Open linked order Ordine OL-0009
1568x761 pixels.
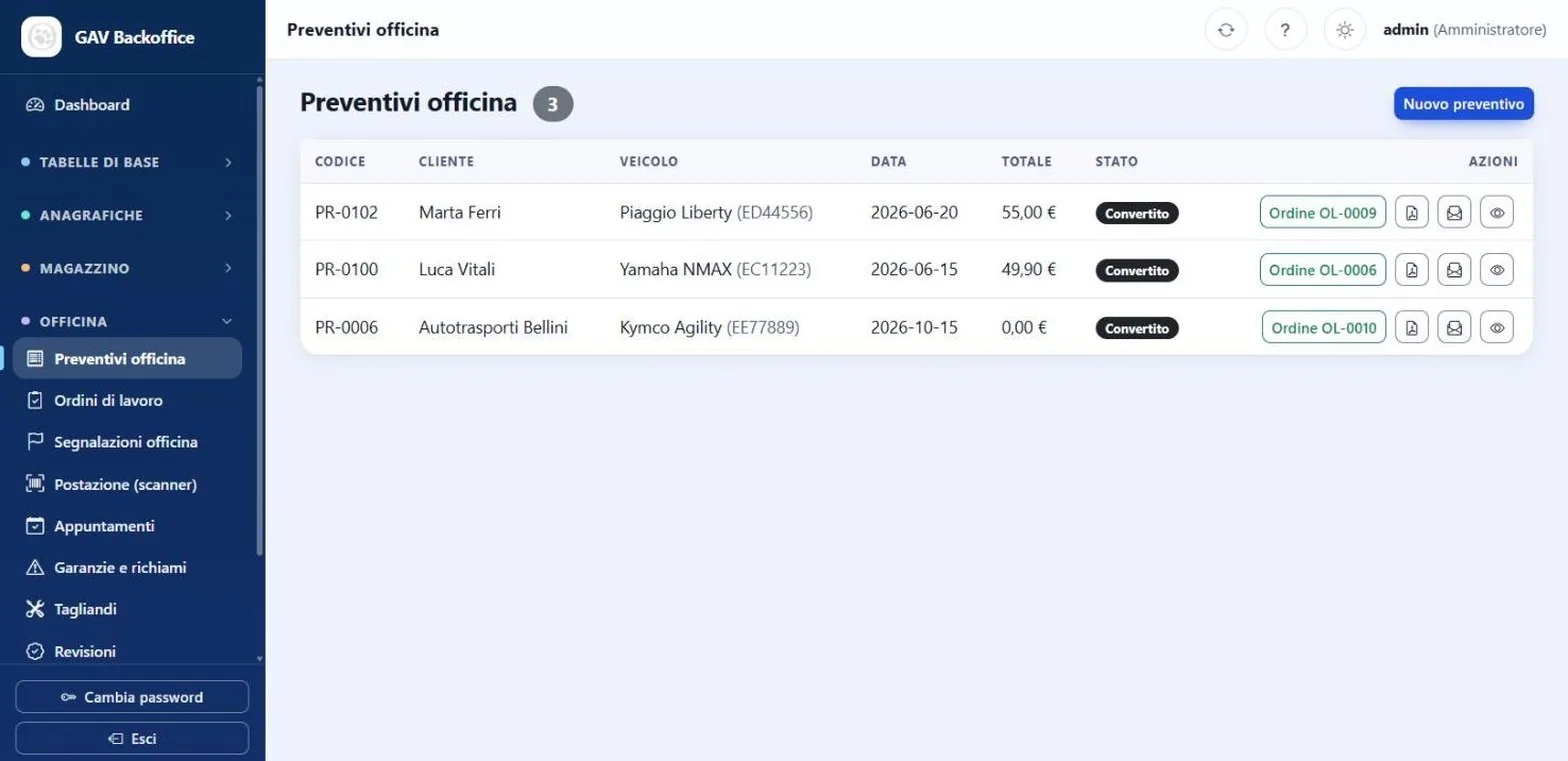point(1323,212)
